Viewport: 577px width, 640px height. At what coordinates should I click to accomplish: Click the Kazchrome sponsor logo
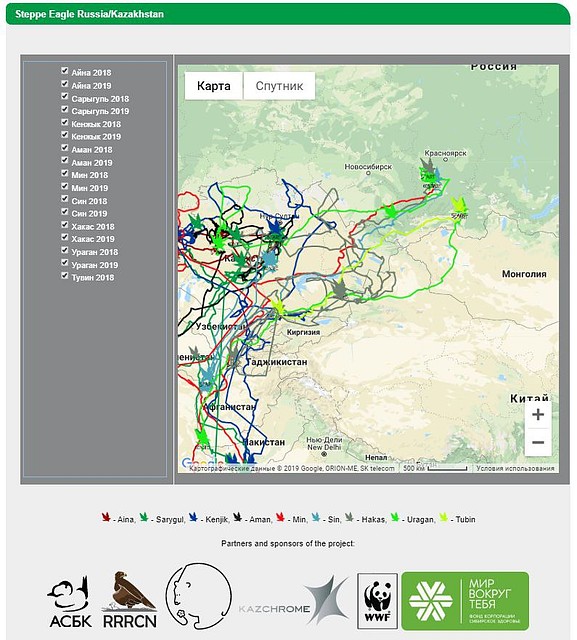pyautogui.click(x=294, y=600)
